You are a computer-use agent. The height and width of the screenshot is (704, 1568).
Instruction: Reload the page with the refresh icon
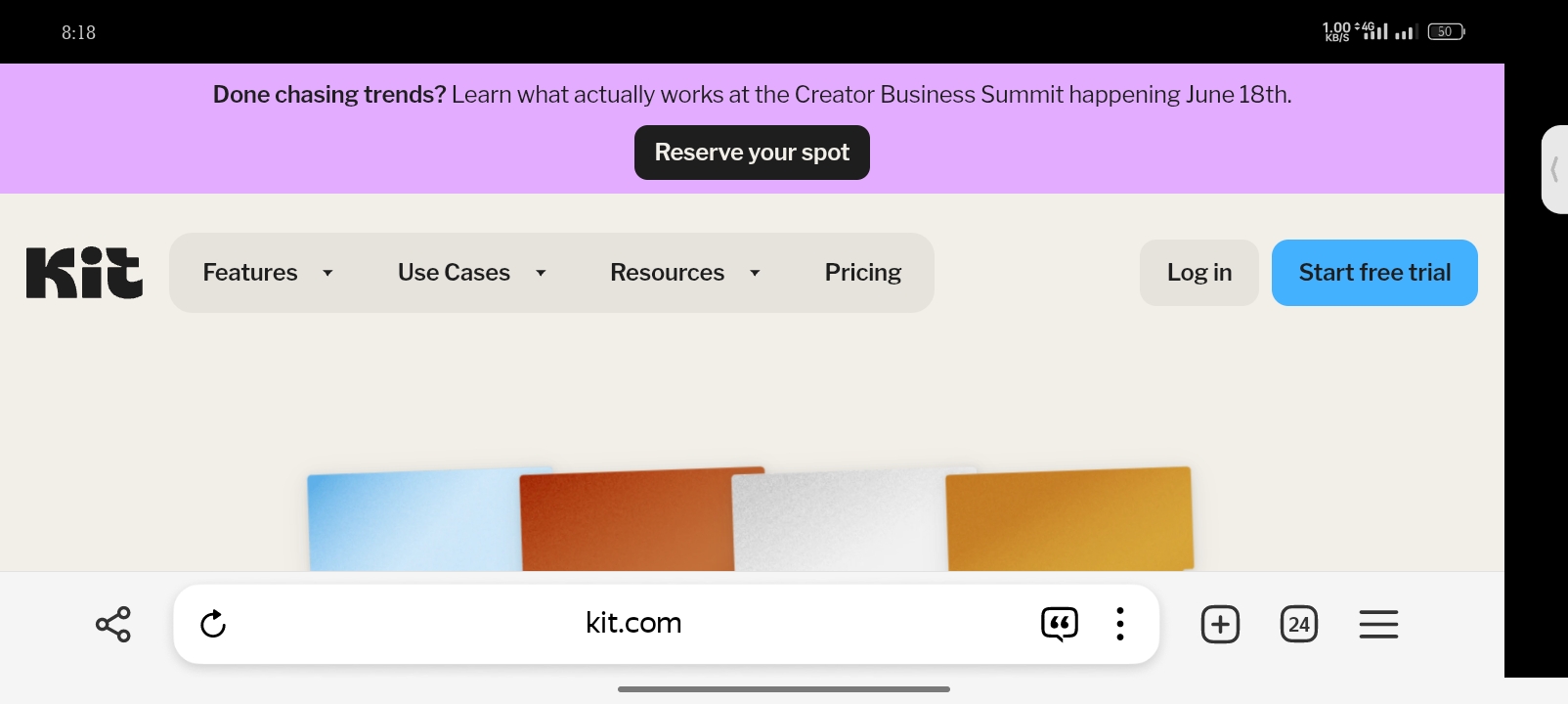(213, 624)
